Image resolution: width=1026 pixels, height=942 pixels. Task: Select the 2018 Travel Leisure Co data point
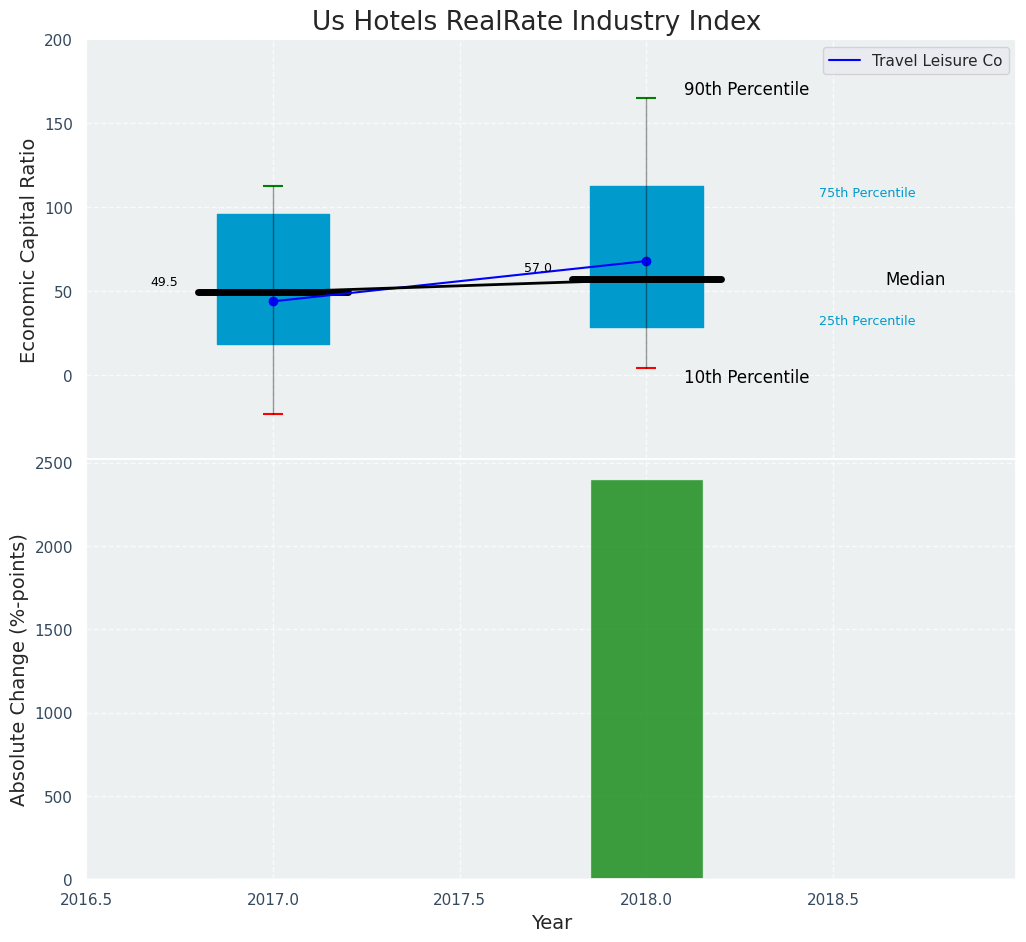point(646,261)
